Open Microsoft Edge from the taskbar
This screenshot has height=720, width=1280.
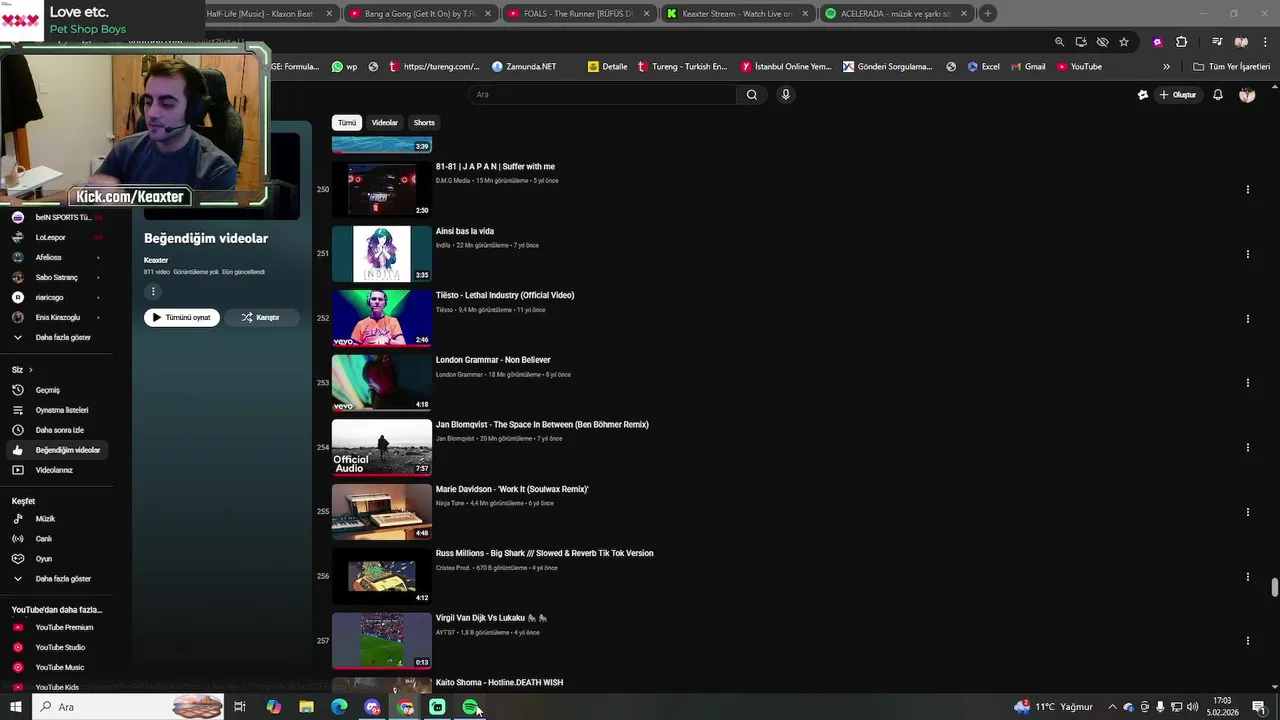(339, 707)
